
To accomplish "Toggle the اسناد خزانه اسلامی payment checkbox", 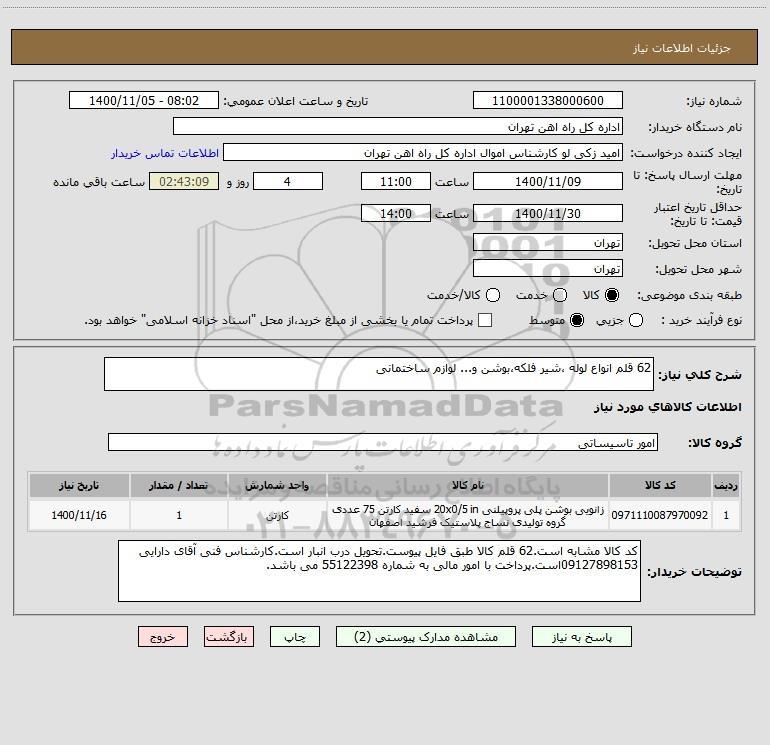I will click(x=485, y=320).
